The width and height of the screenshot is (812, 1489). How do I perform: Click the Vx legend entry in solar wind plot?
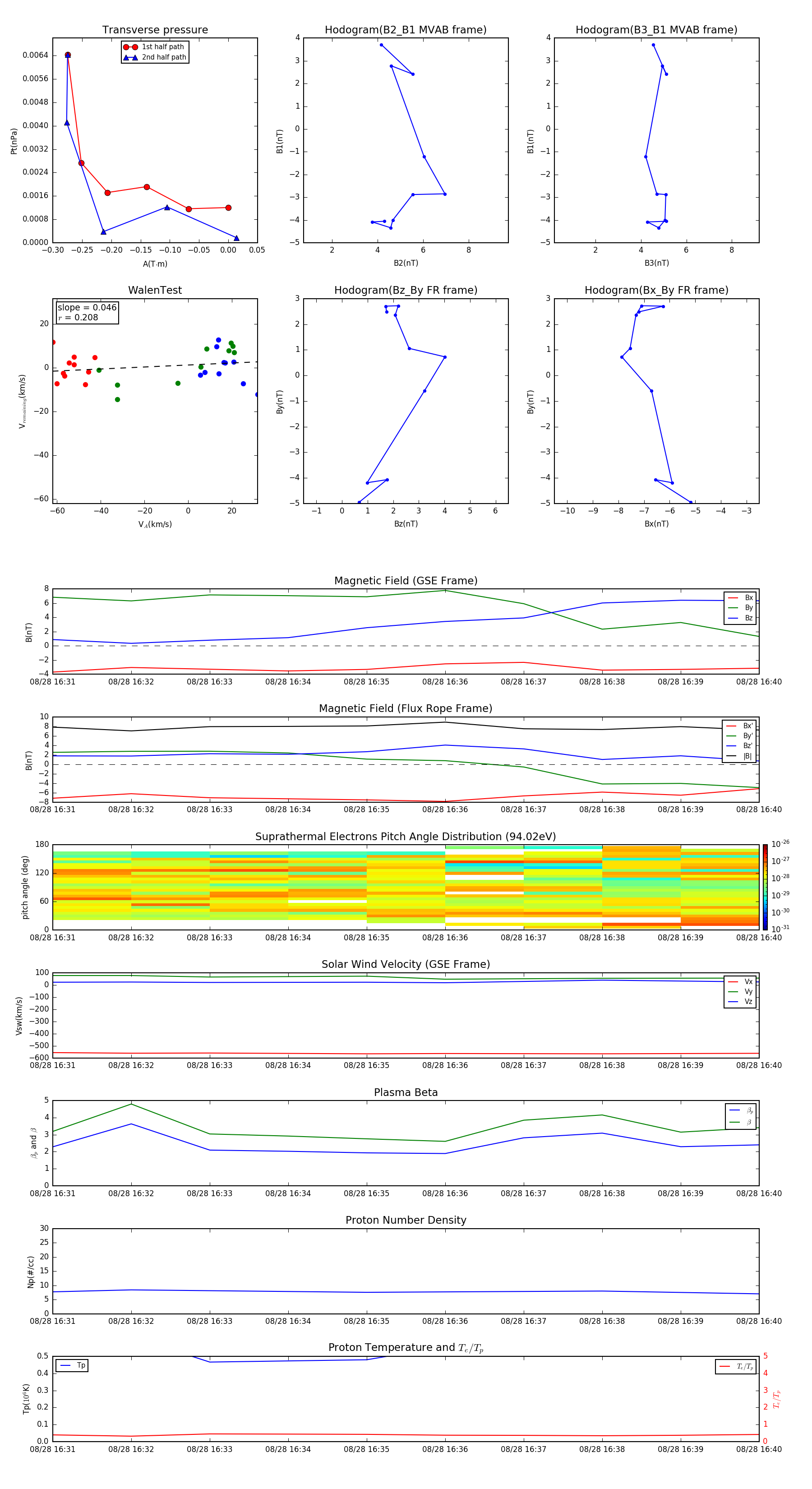tap(740, 981)
